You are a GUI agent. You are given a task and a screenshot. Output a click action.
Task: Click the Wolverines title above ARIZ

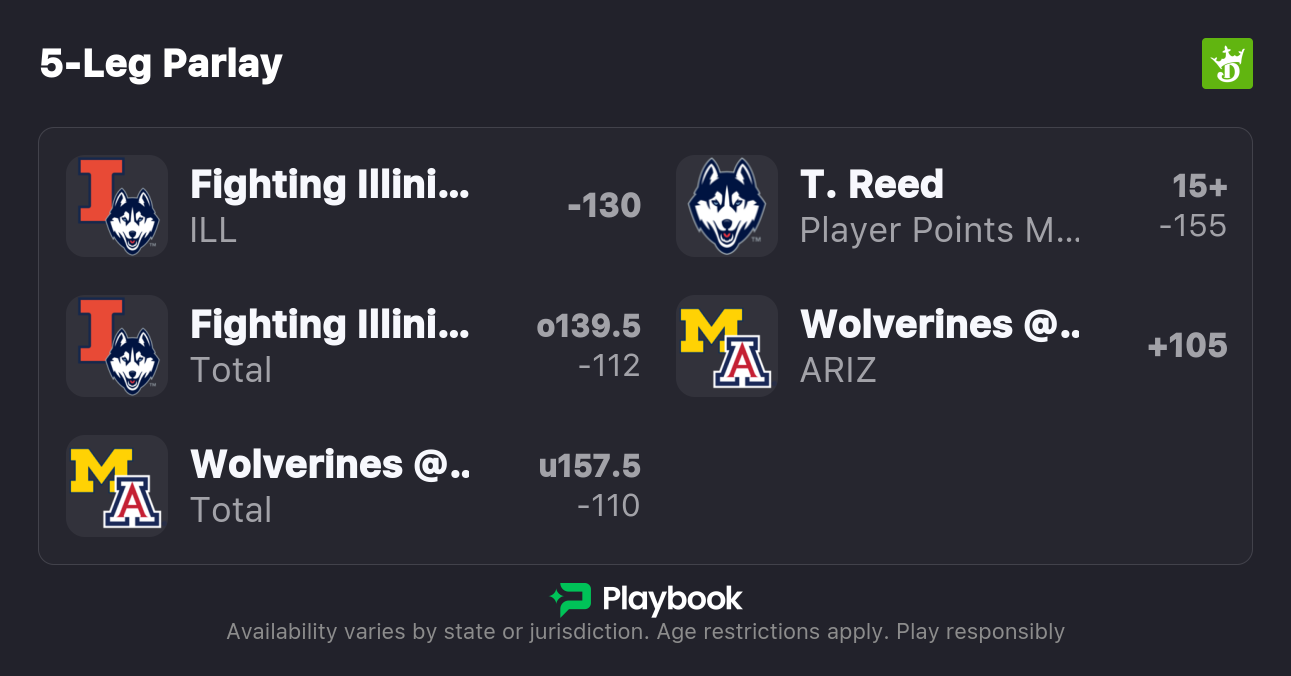point(939,325)
